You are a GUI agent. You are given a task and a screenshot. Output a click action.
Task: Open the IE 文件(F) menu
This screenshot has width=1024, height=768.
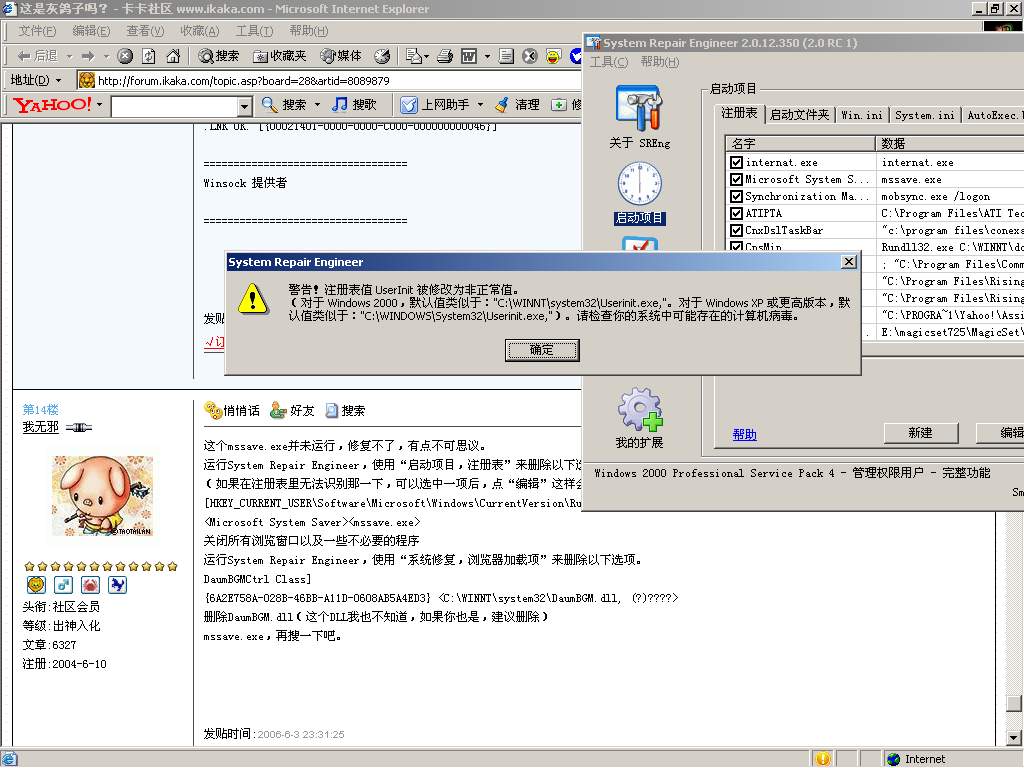(x=37, y=31)
